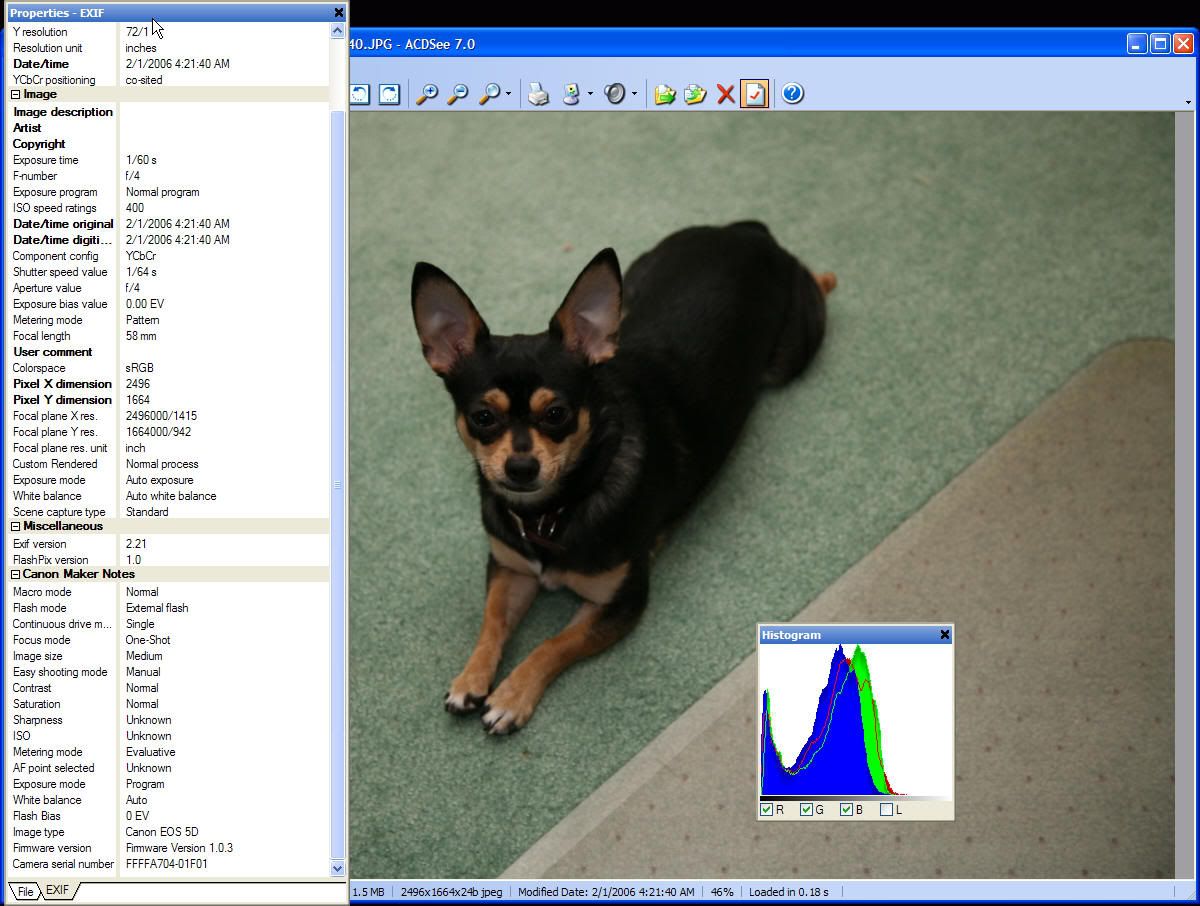The image size is (1200, 906).
Task: Toggle the highlighted Properties toolbar icon
Action: click(755, 94)
